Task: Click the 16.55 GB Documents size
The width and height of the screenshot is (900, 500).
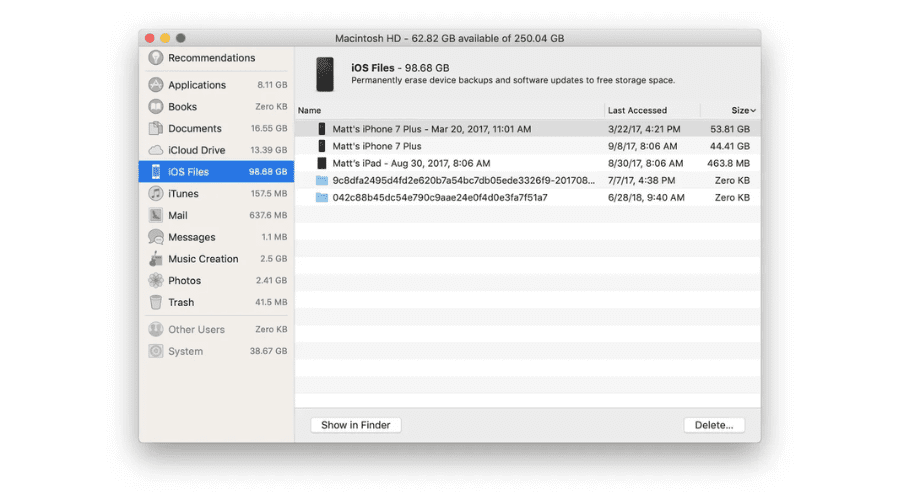Action: (x=269, y=128)
